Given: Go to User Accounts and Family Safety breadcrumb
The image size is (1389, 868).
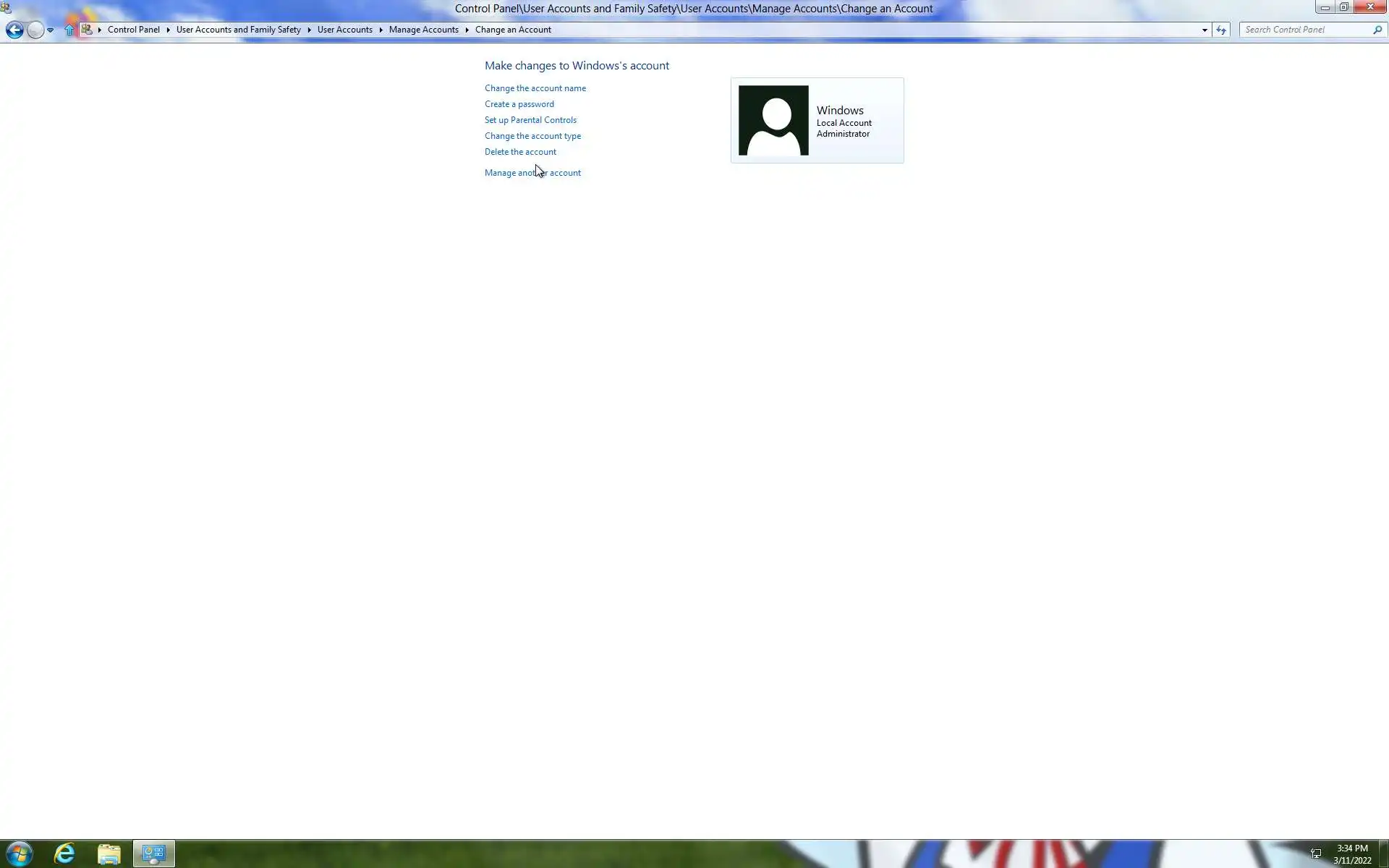Looking at the screenshot, I should tap(238, 30).
